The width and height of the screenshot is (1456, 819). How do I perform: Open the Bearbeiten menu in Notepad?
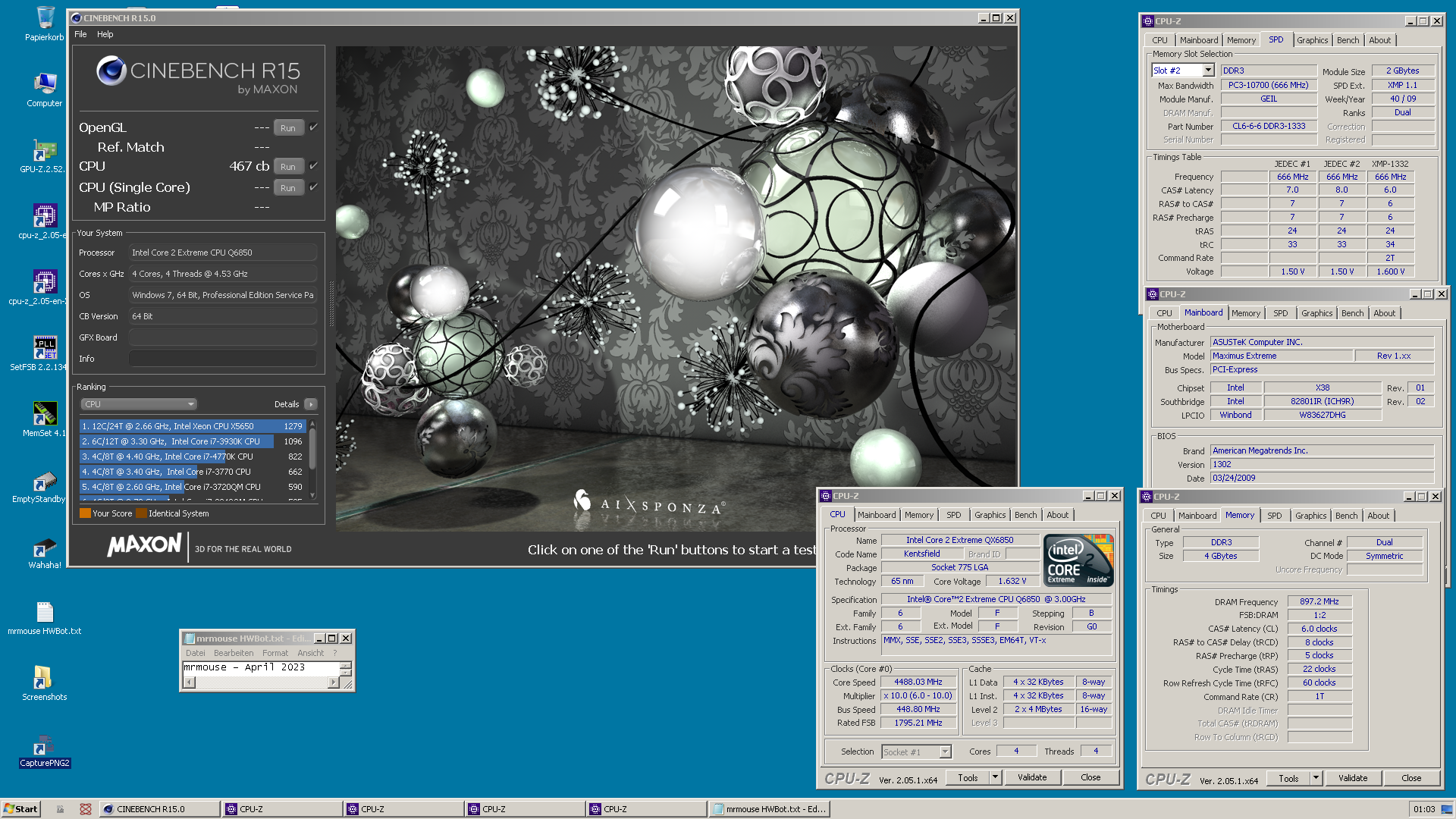pyautogui.click(x=234, y=653)
